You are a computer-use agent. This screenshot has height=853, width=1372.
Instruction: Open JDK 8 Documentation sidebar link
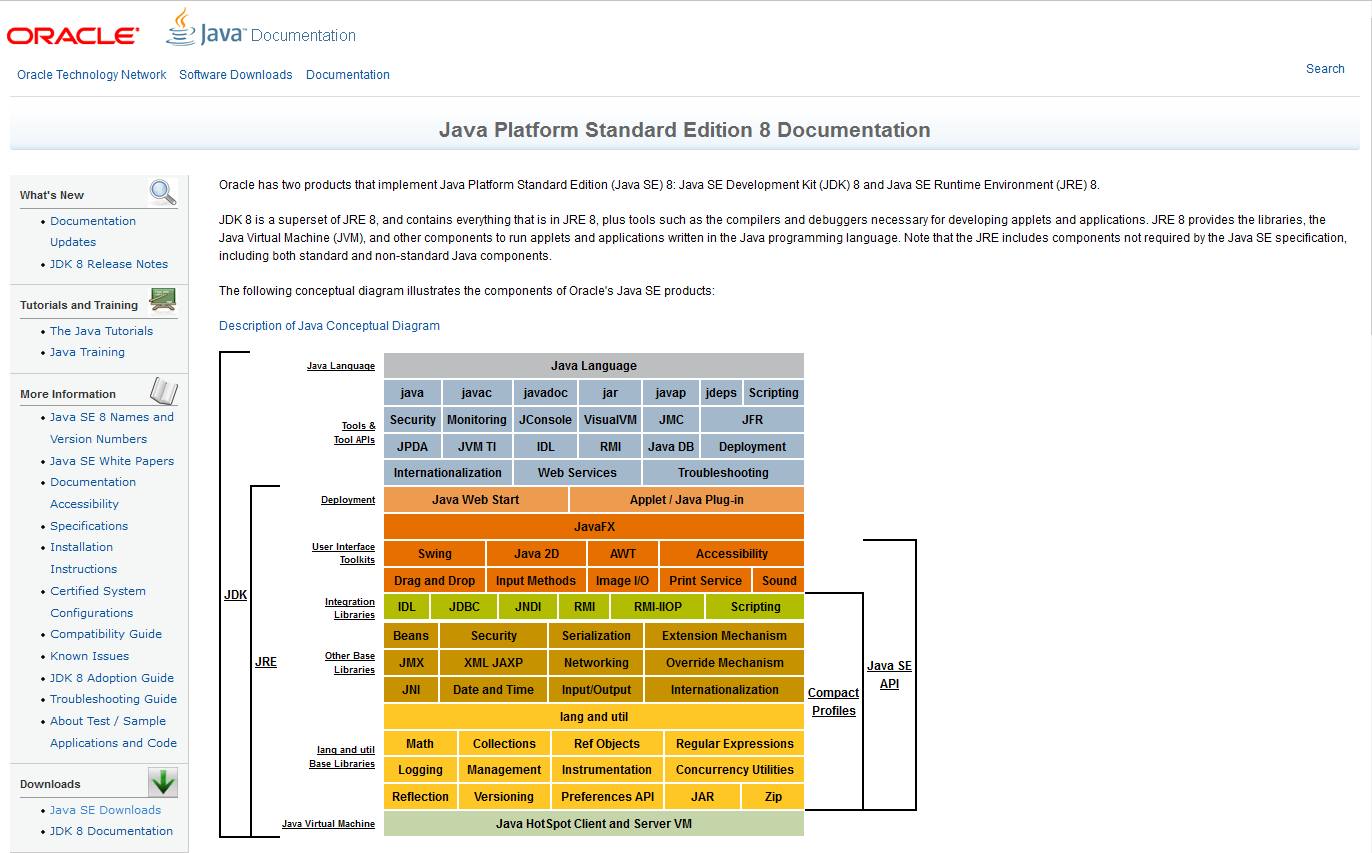(x=111, y=831)
